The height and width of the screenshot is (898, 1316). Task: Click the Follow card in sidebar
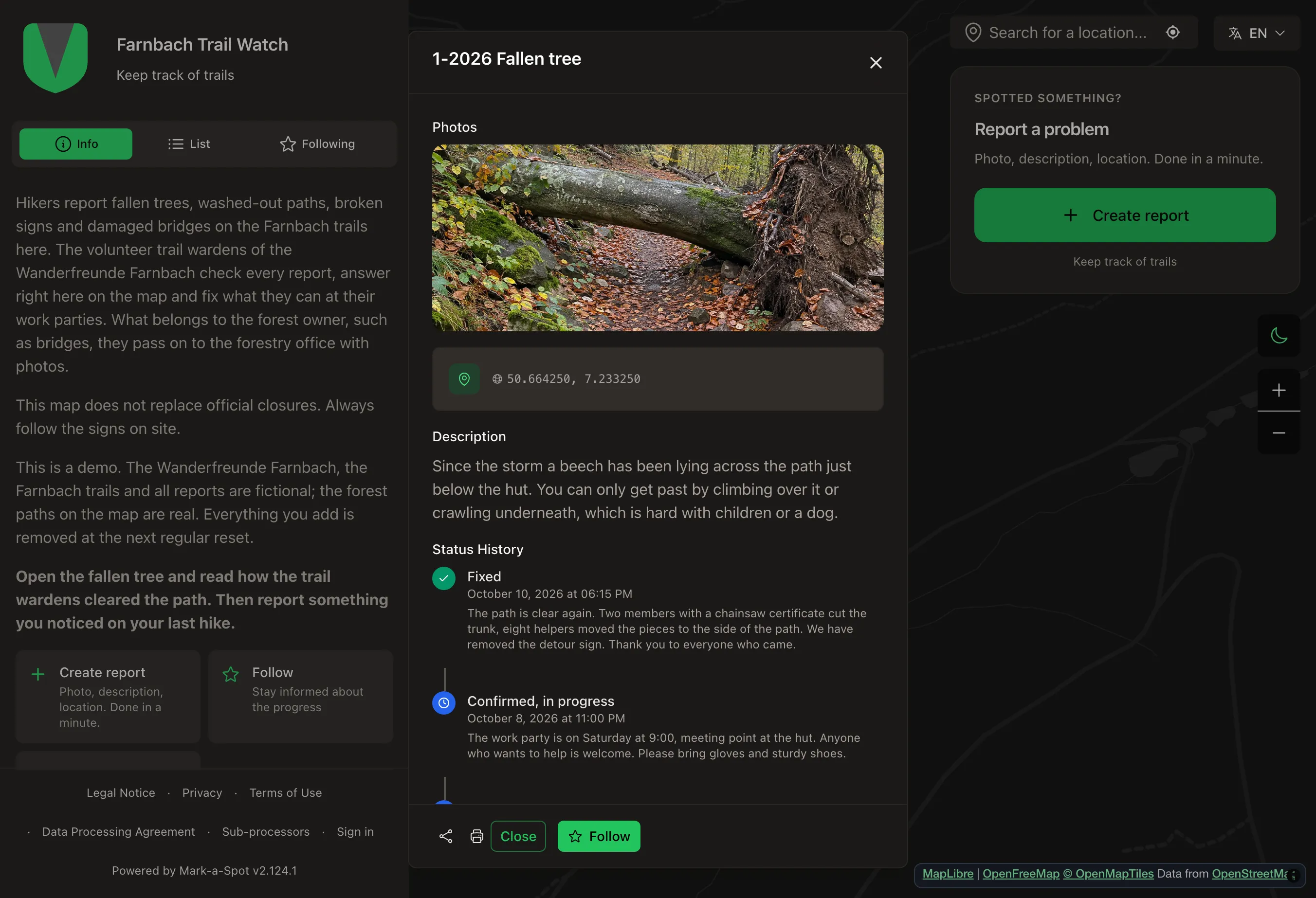click(x=301, y=697)
